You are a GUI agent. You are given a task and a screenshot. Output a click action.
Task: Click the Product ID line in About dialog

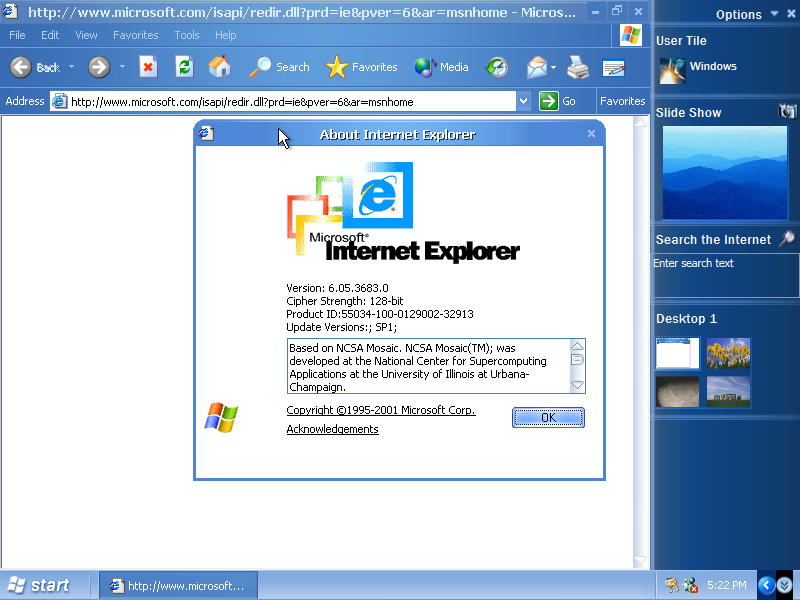380,314
